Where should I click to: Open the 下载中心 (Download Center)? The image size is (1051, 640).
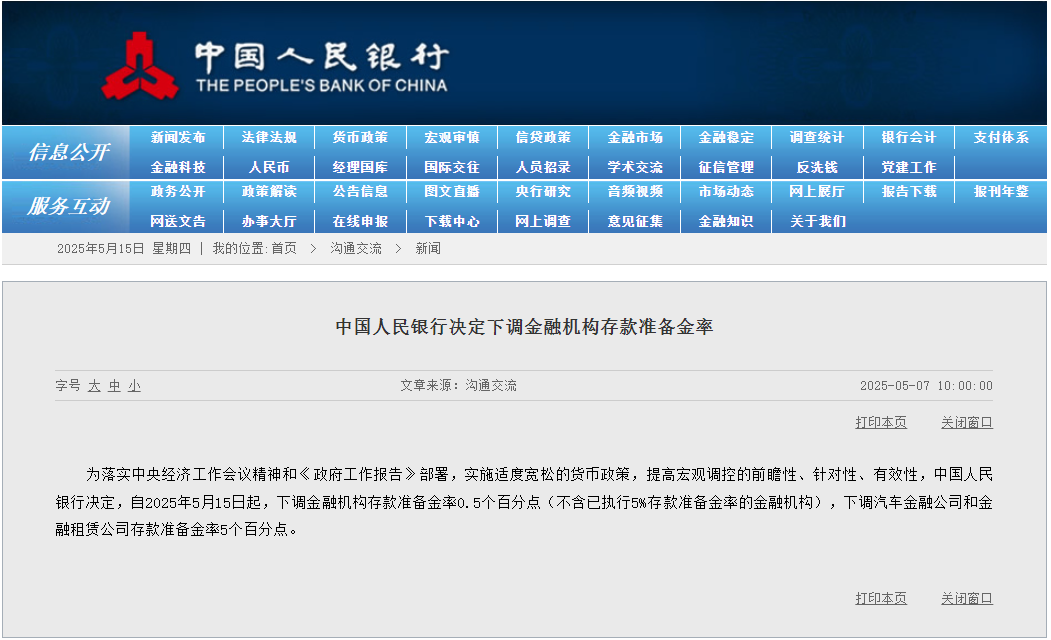[451, 220]
